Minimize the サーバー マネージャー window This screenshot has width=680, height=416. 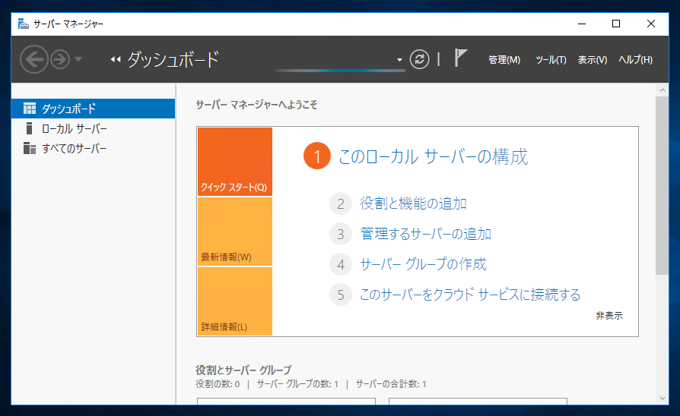(582, 24)
